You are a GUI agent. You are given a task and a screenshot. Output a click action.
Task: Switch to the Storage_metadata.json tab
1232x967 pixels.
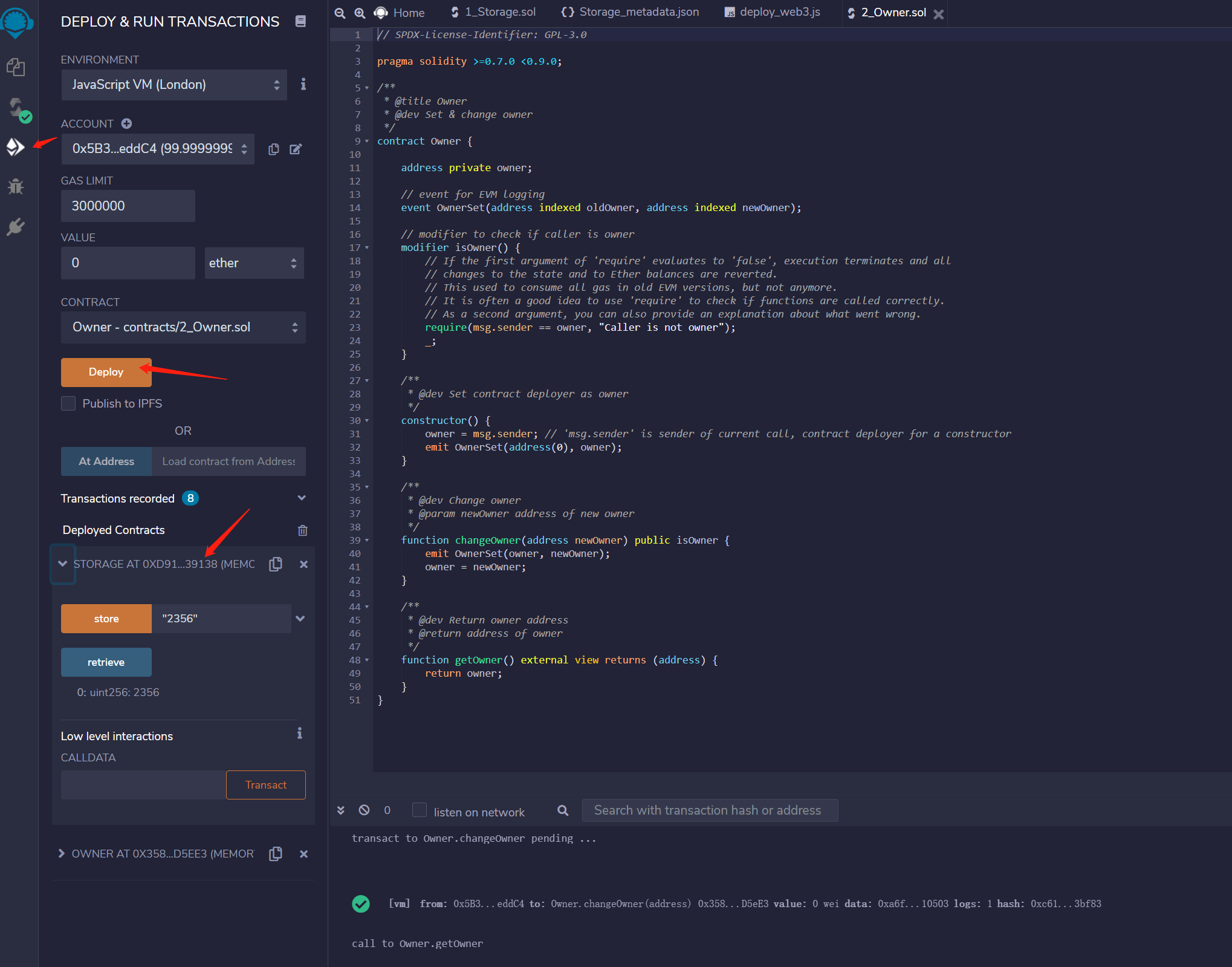(x=630, y=12)
